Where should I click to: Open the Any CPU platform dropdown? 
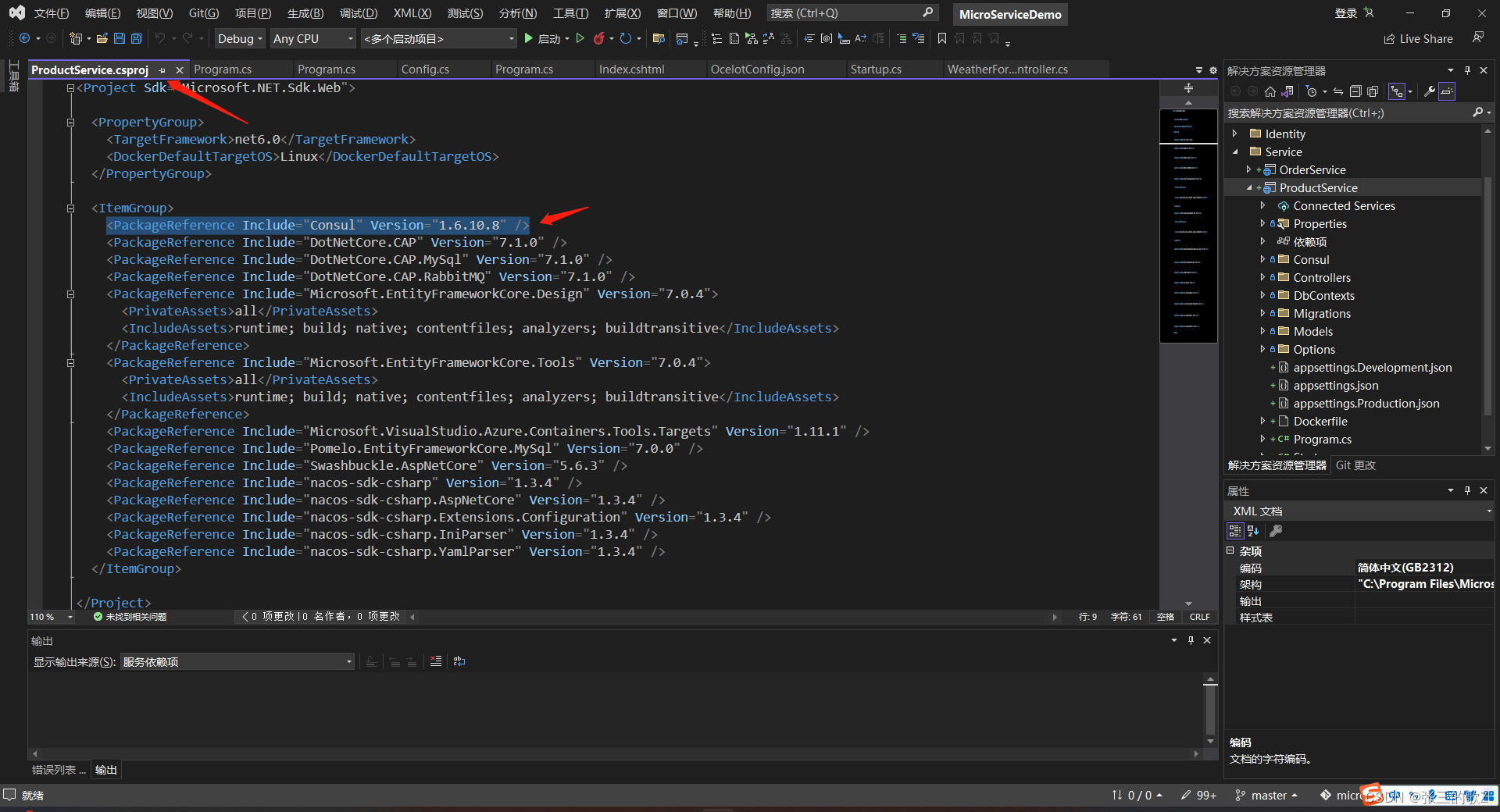(313, 38)
